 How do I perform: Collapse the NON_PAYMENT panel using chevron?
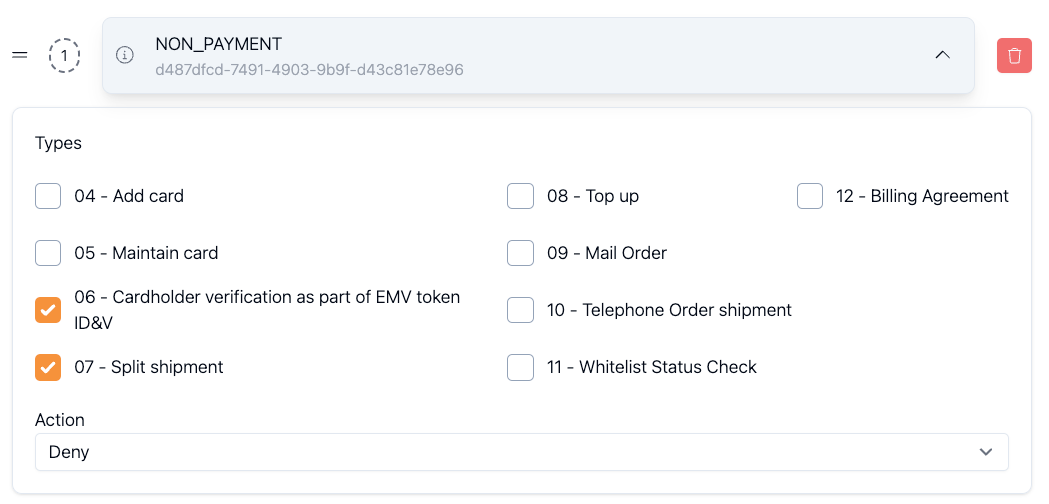pyautogui.click(x=942, y=55)
